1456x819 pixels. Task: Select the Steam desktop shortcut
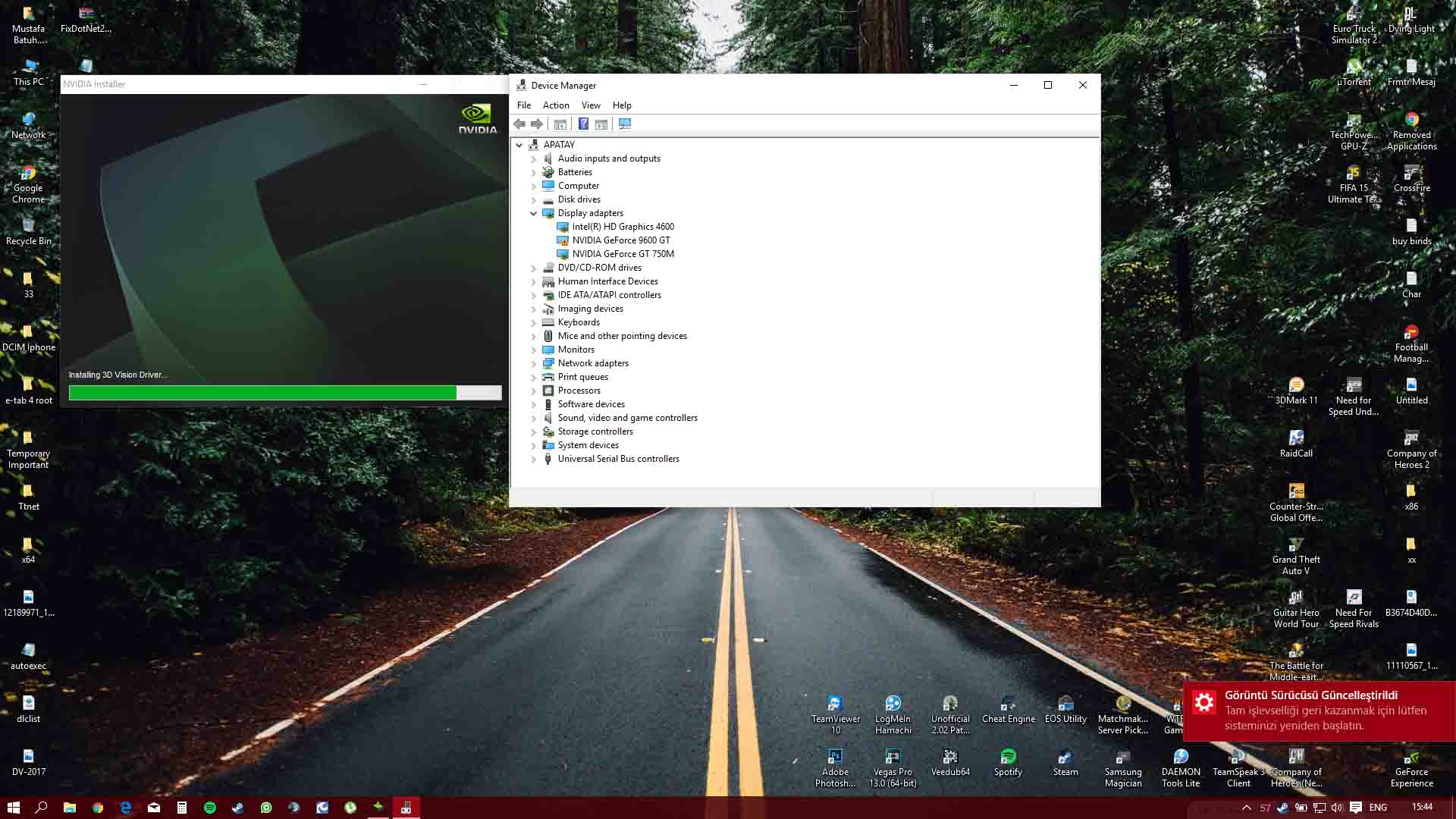coord(1065,762)
